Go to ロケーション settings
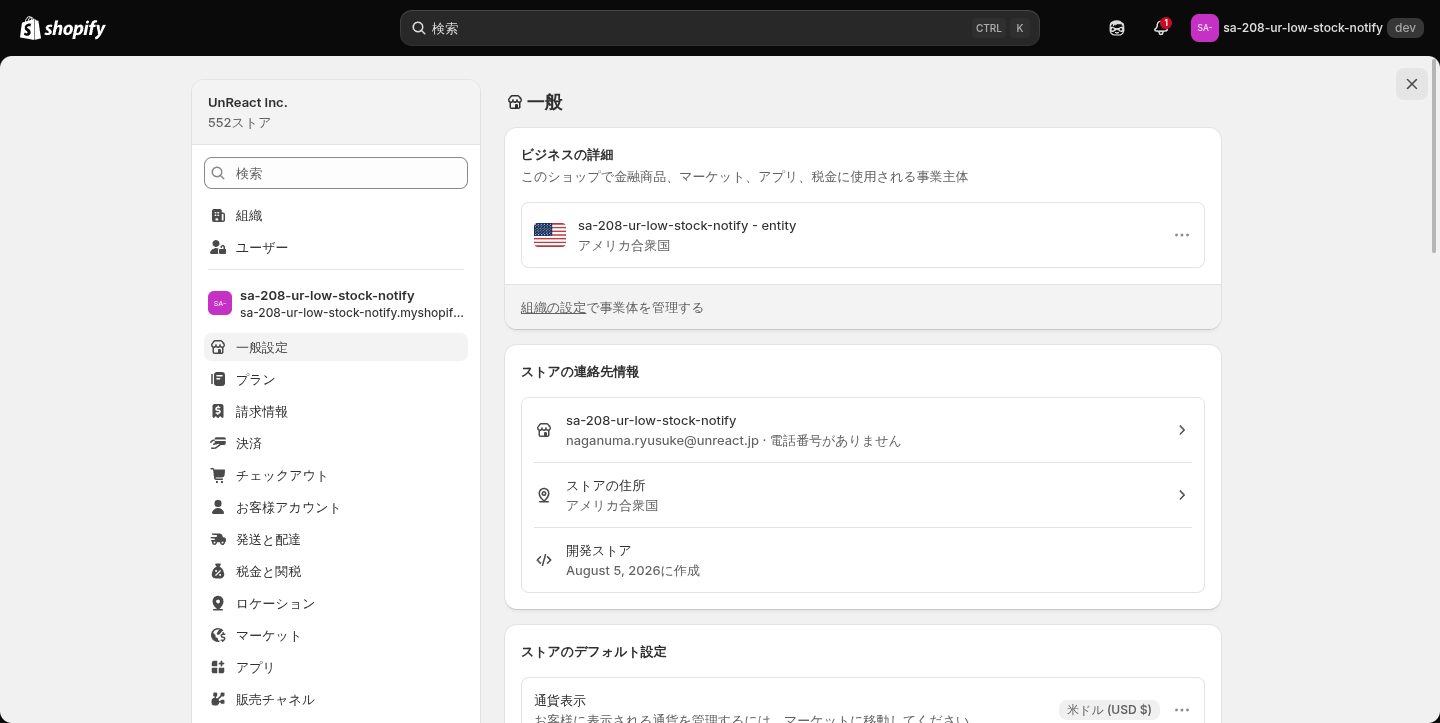 pos(336,604)
